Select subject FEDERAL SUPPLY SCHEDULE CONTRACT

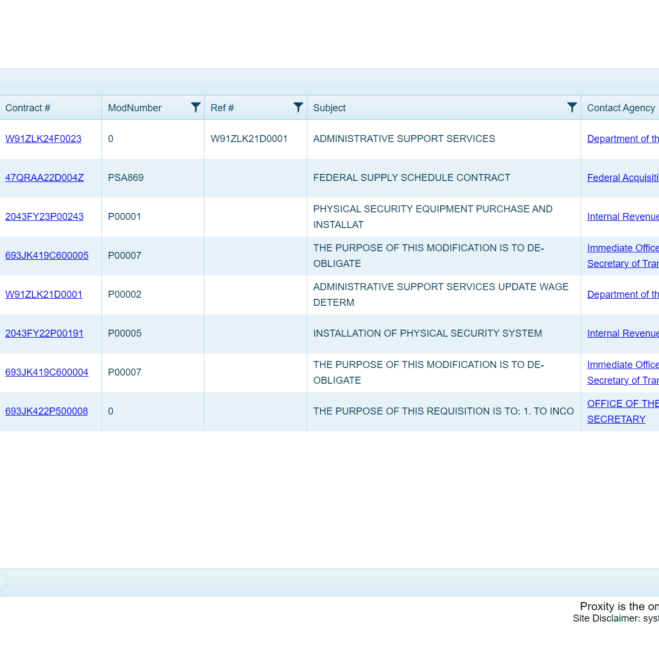point(411,178)
